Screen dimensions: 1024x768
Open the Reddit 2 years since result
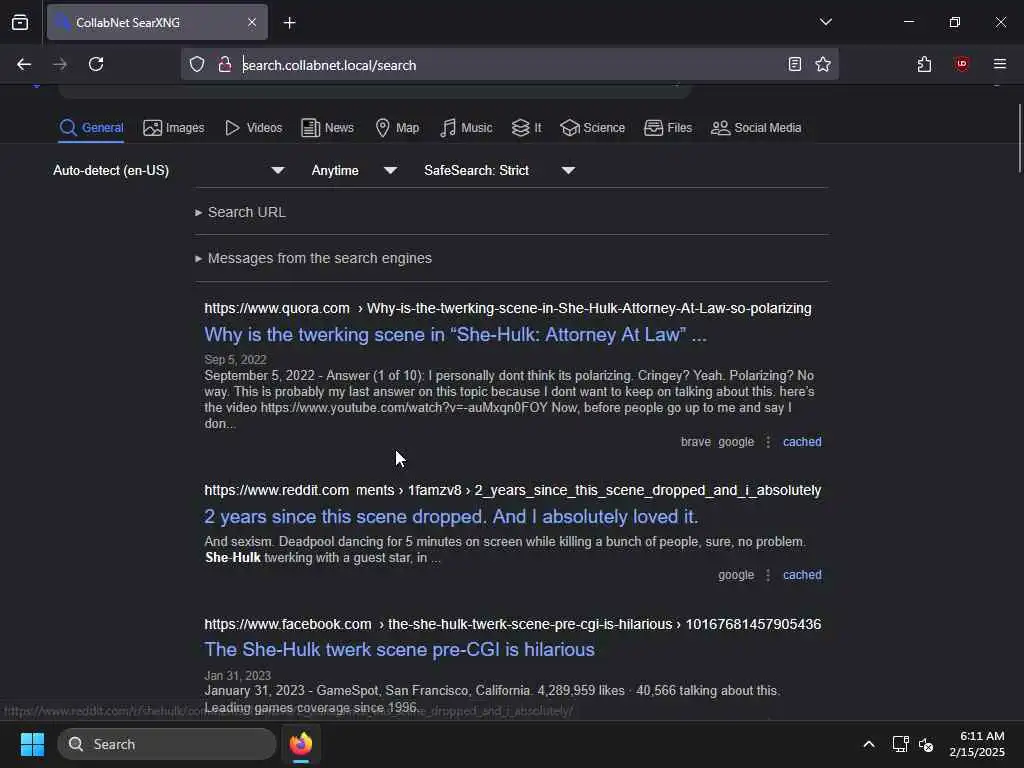coord(451,517)
